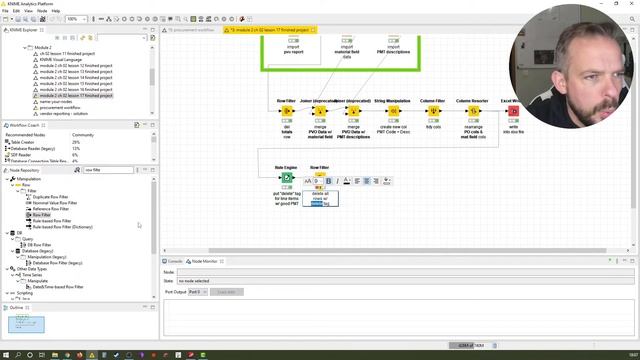Click the Row Filter node labeled 'del totals row'
Image resolution: width=640 pixels, height=360 pixels.
click(287, 111)
